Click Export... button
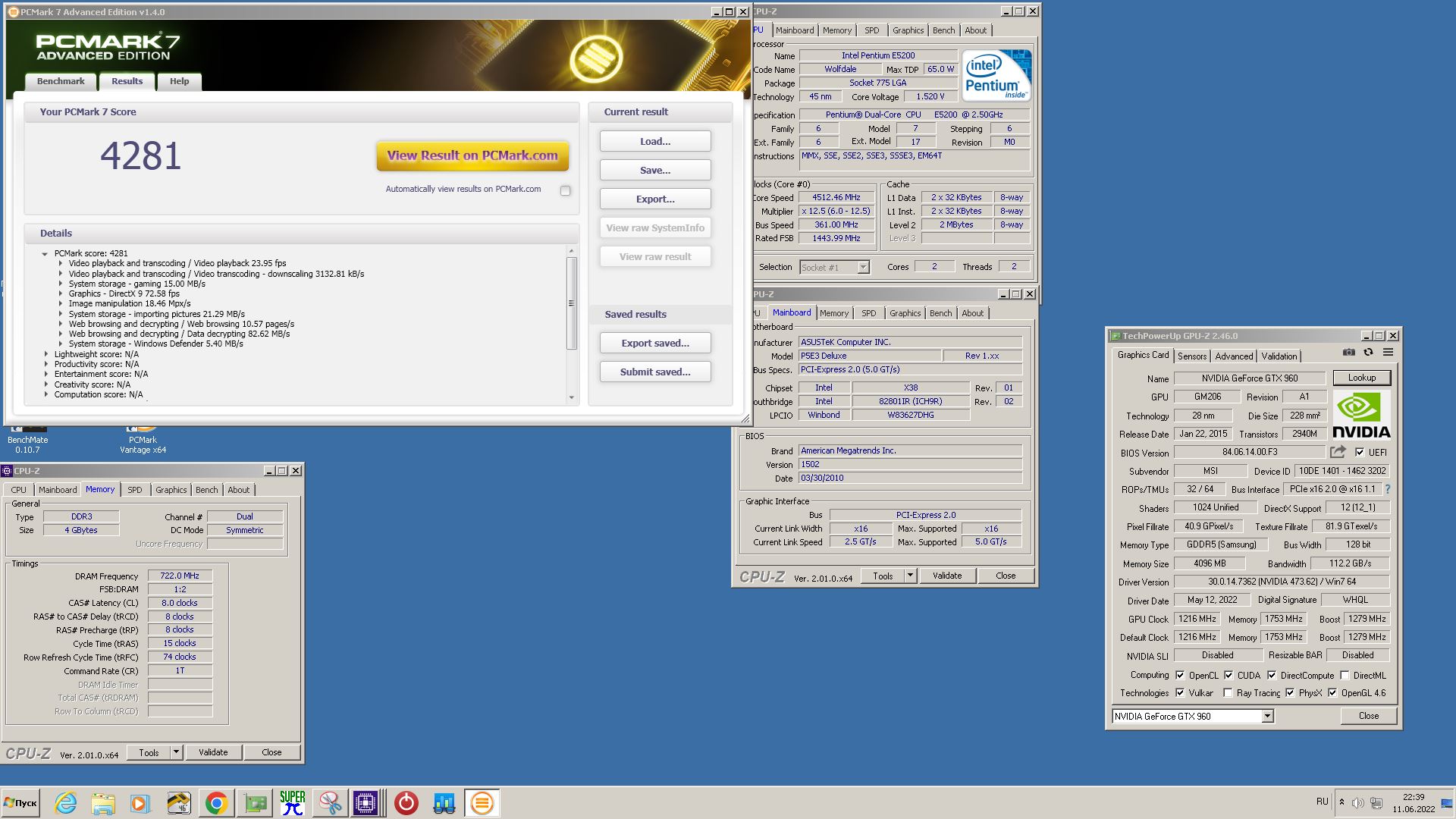Viewport: 1456px width, 819px height. 655,199
